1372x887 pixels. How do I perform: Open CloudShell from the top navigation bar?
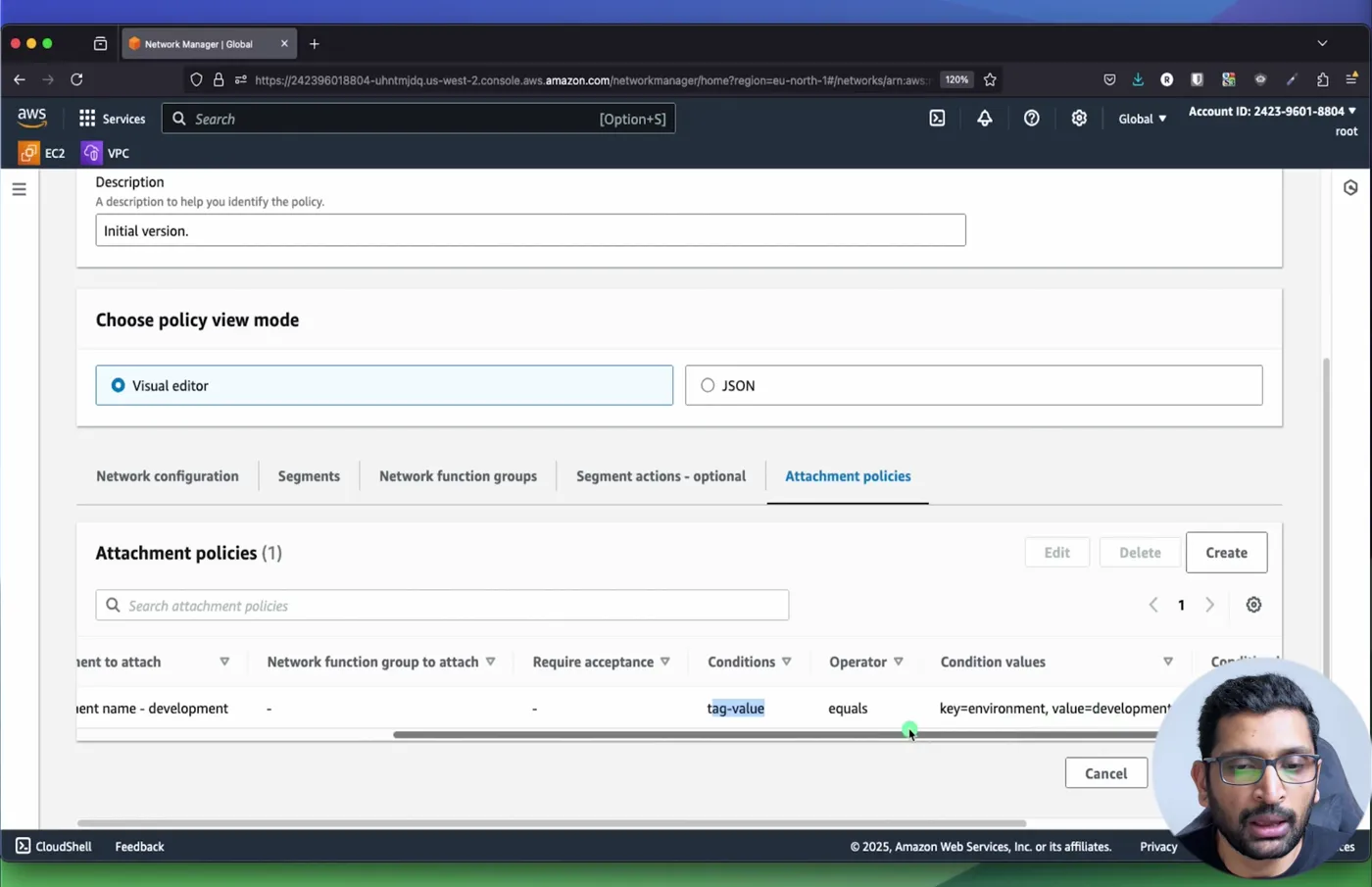pyautogui.click(x=937, y=119)
